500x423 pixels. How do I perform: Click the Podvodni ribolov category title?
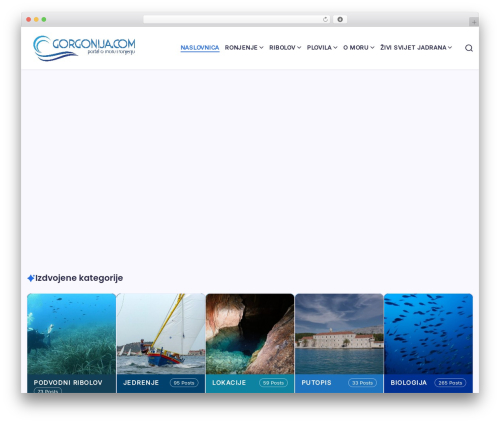[x=68, y=383]
